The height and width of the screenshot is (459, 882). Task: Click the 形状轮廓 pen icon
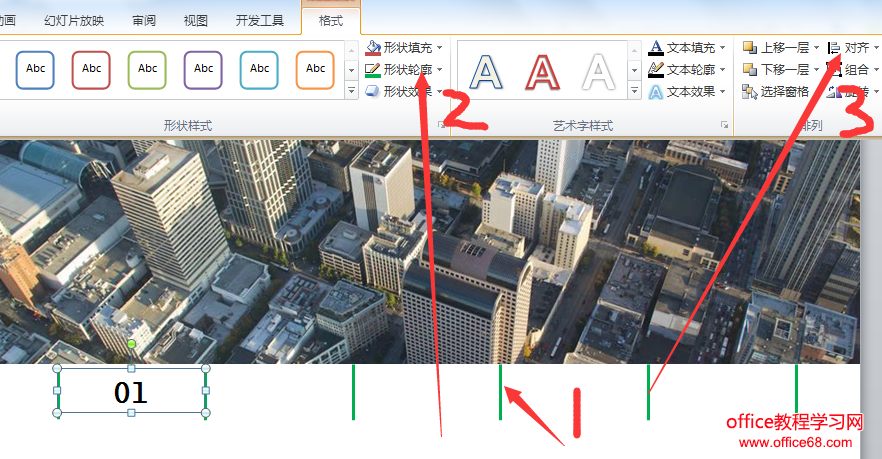pyautogui.click(x=372, y=70)
